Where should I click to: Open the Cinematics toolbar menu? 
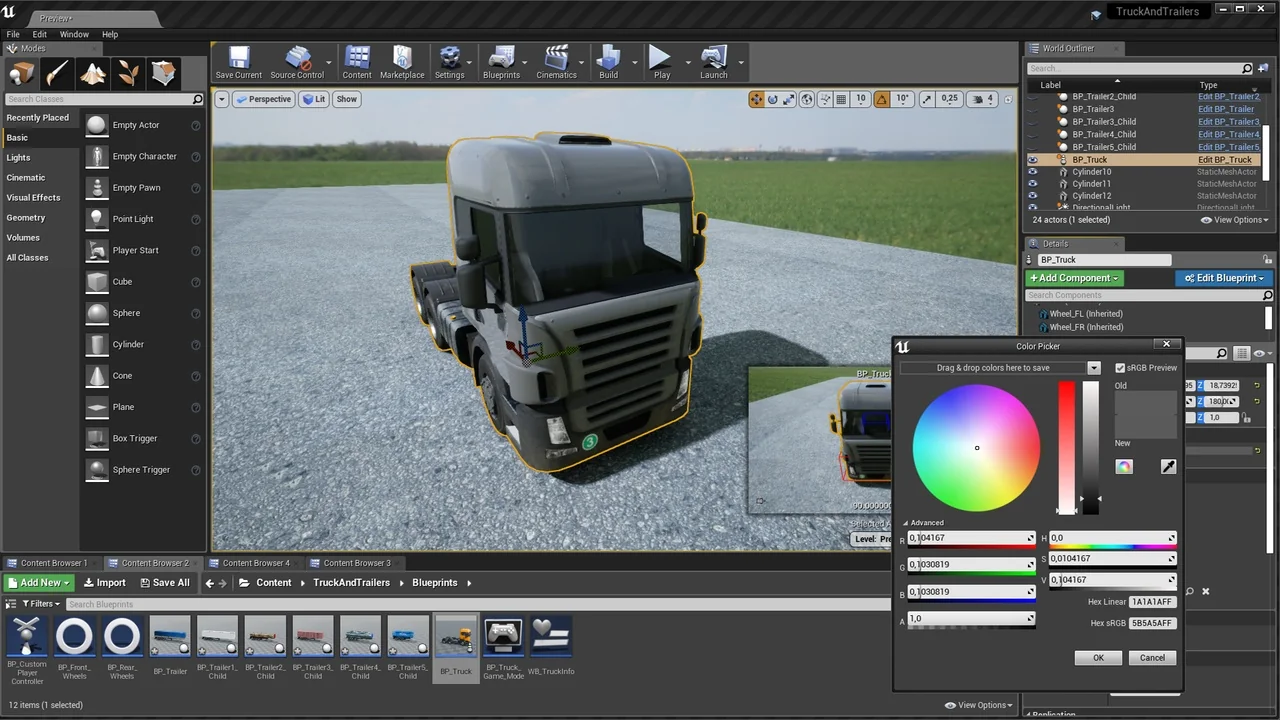coord(556,62)
